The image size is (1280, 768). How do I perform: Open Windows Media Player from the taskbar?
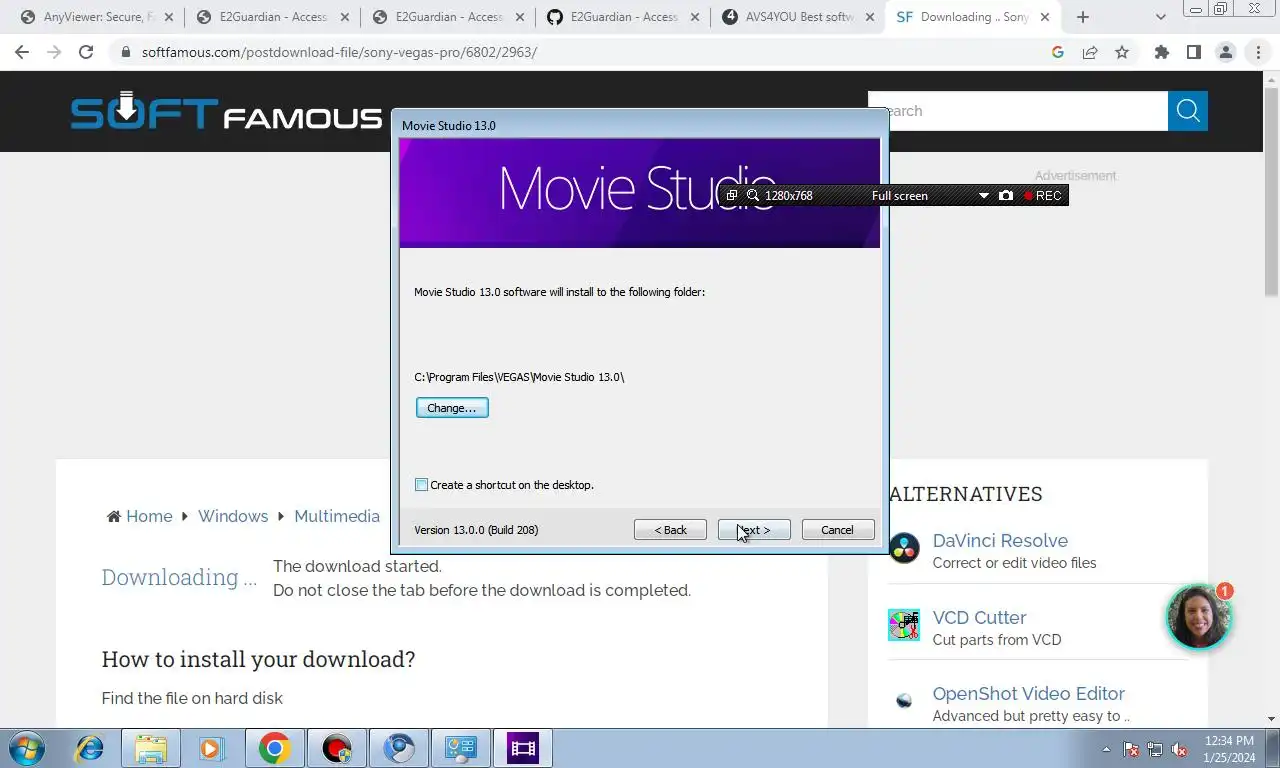point(212,748)
